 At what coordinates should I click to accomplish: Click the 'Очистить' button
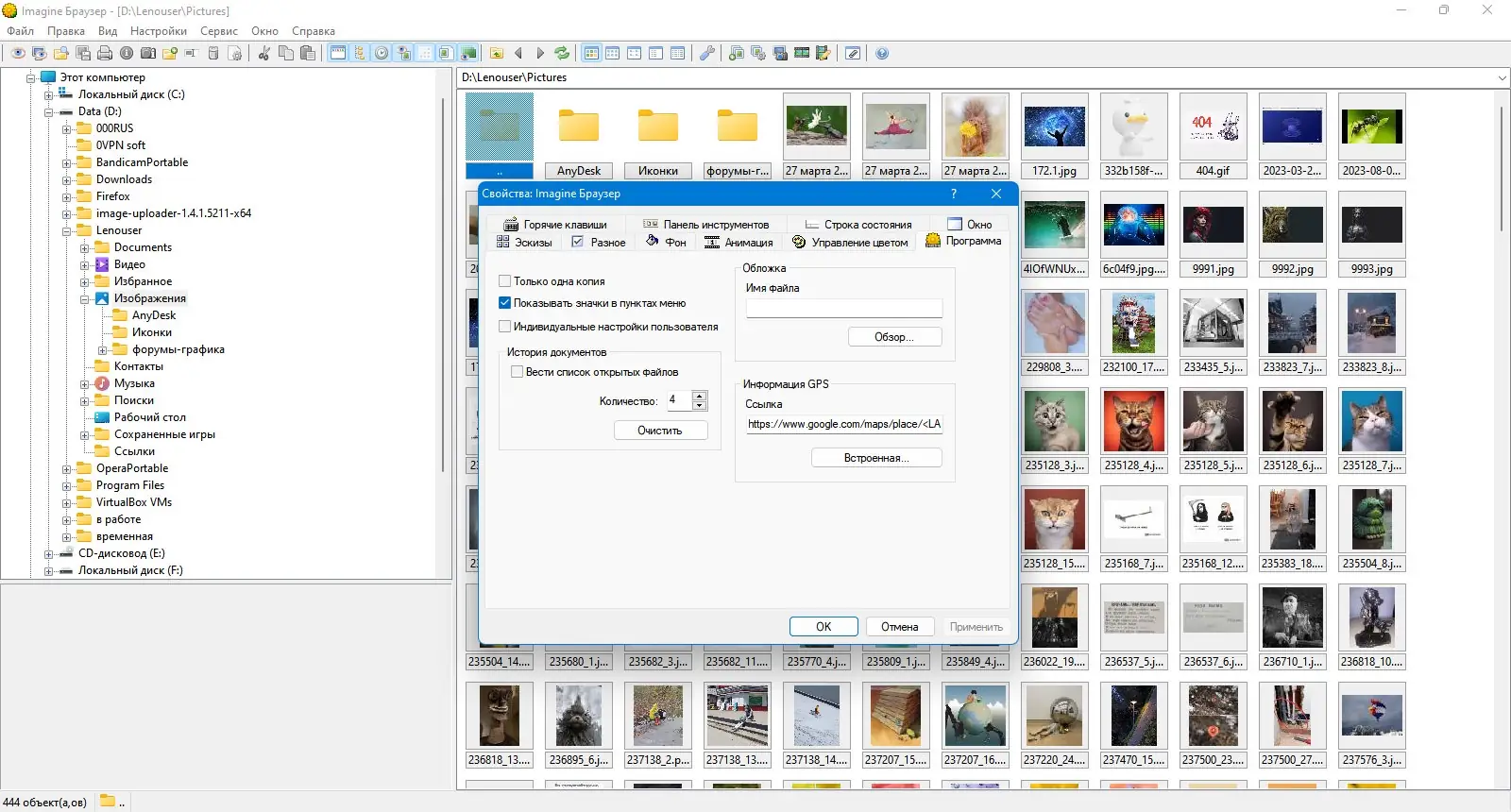click(x=659, y=431)
